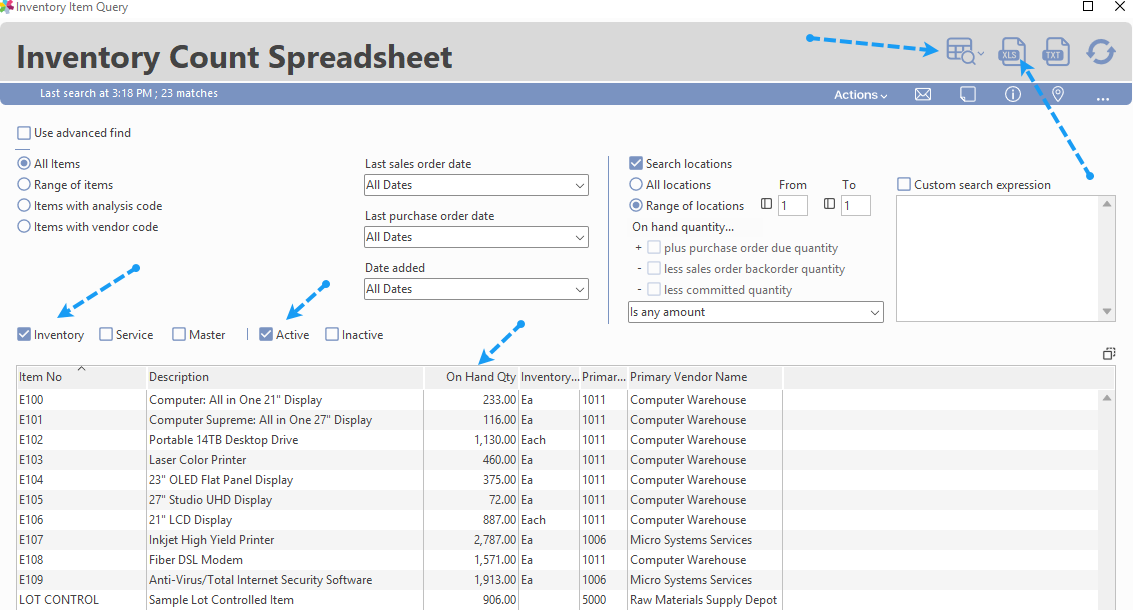Viewport: 1133px width, 610px height.
Task: Click the map location pin icon
Action: (x=1058, y=95)
